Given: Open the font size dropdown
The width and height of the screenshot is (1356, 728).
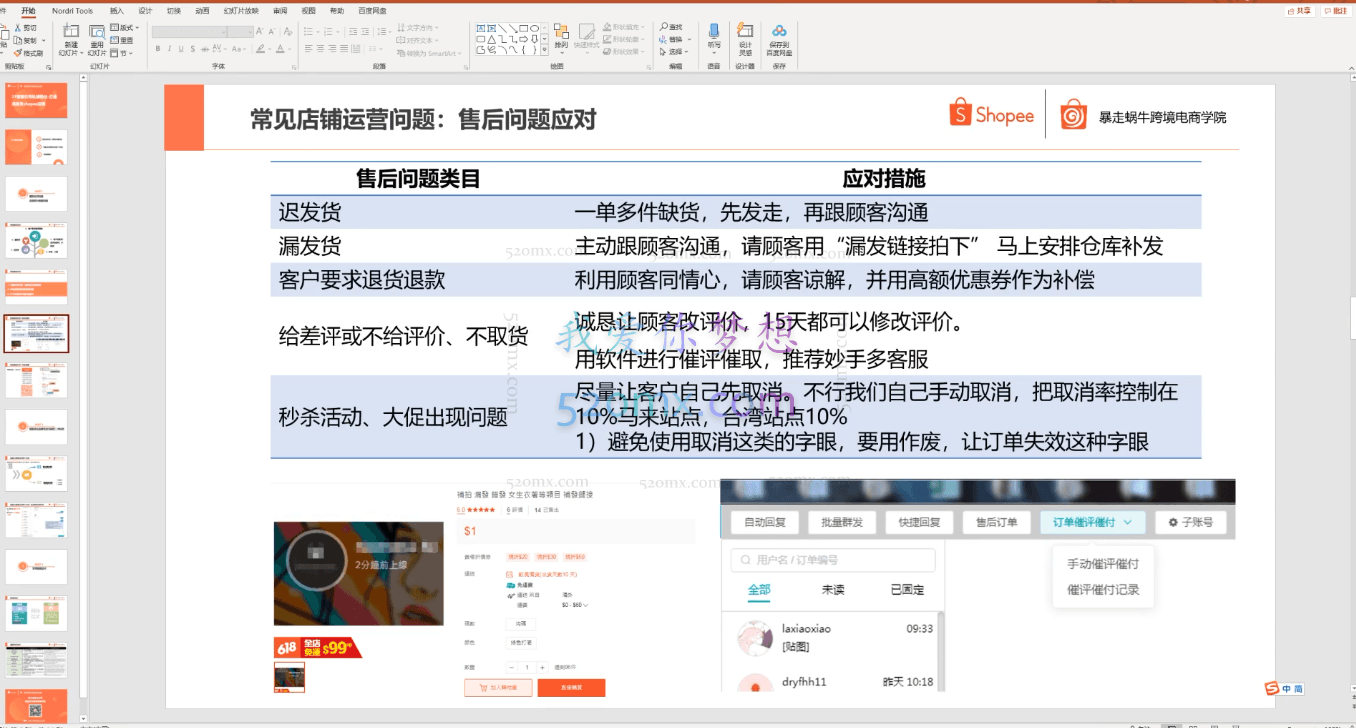Looking at the screenshot, I should click(250, 30).
